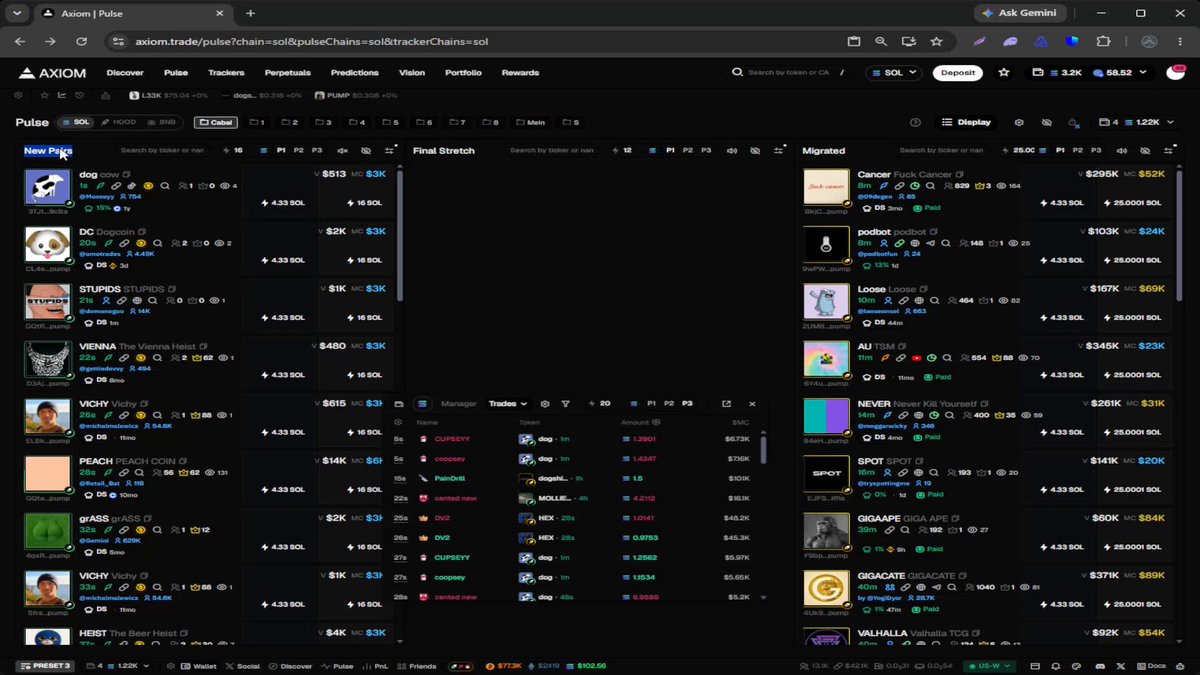Bookmark this page with star icon

coord(936,42)
